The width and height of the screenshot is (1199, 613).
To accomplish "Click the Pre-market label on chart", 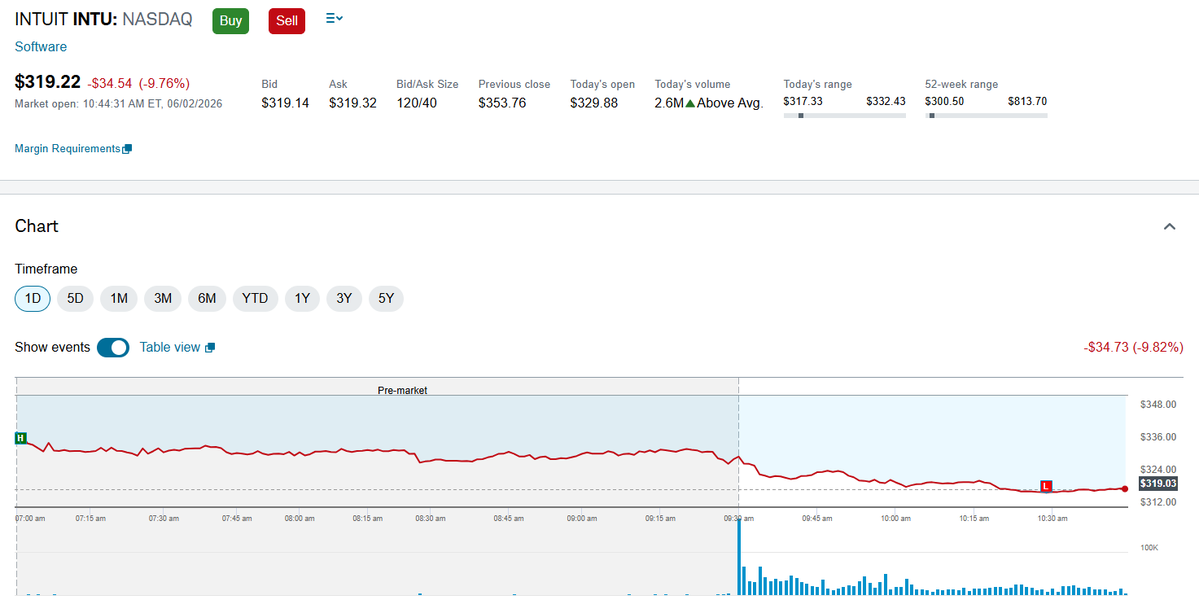I will [x=402, y=390].
